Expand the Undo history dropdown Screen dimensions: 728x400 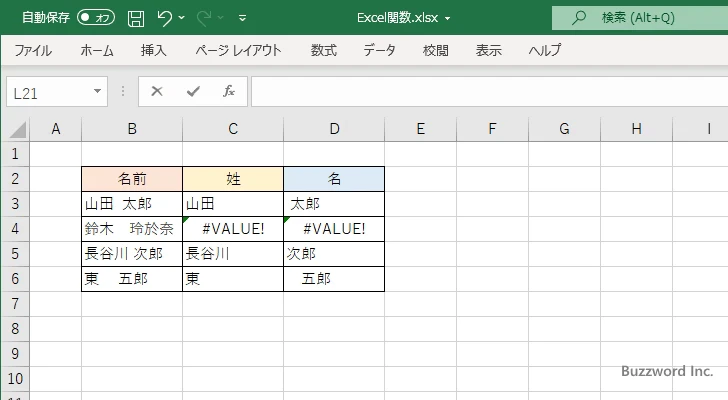click(x=182, y=18)
